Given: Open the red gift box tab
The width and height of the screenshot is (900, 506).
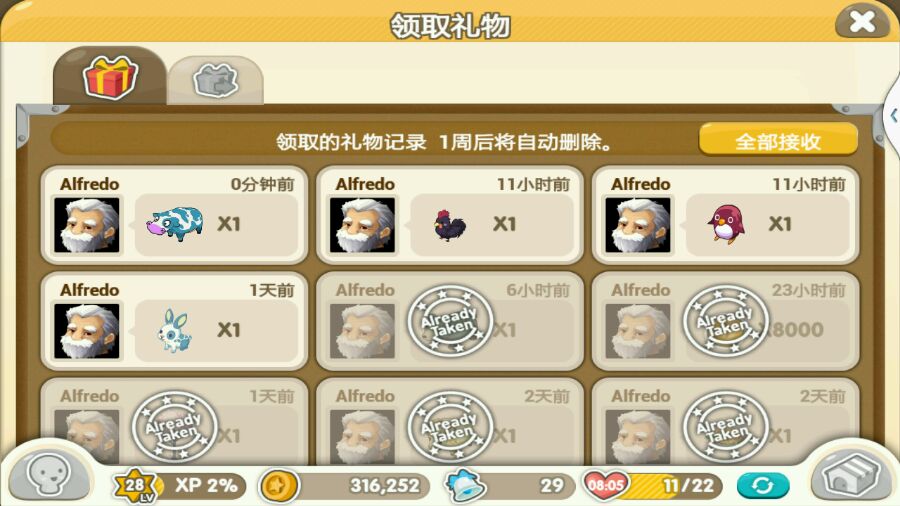Looking at the screenshot, I should click(x=110, y=77).
